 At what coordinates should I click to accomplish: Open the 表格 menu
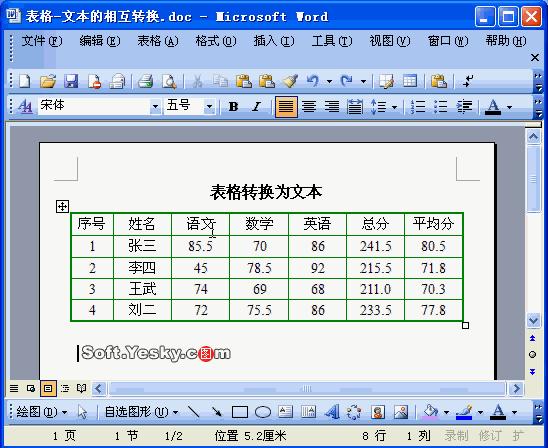click(x=158, y=41)
